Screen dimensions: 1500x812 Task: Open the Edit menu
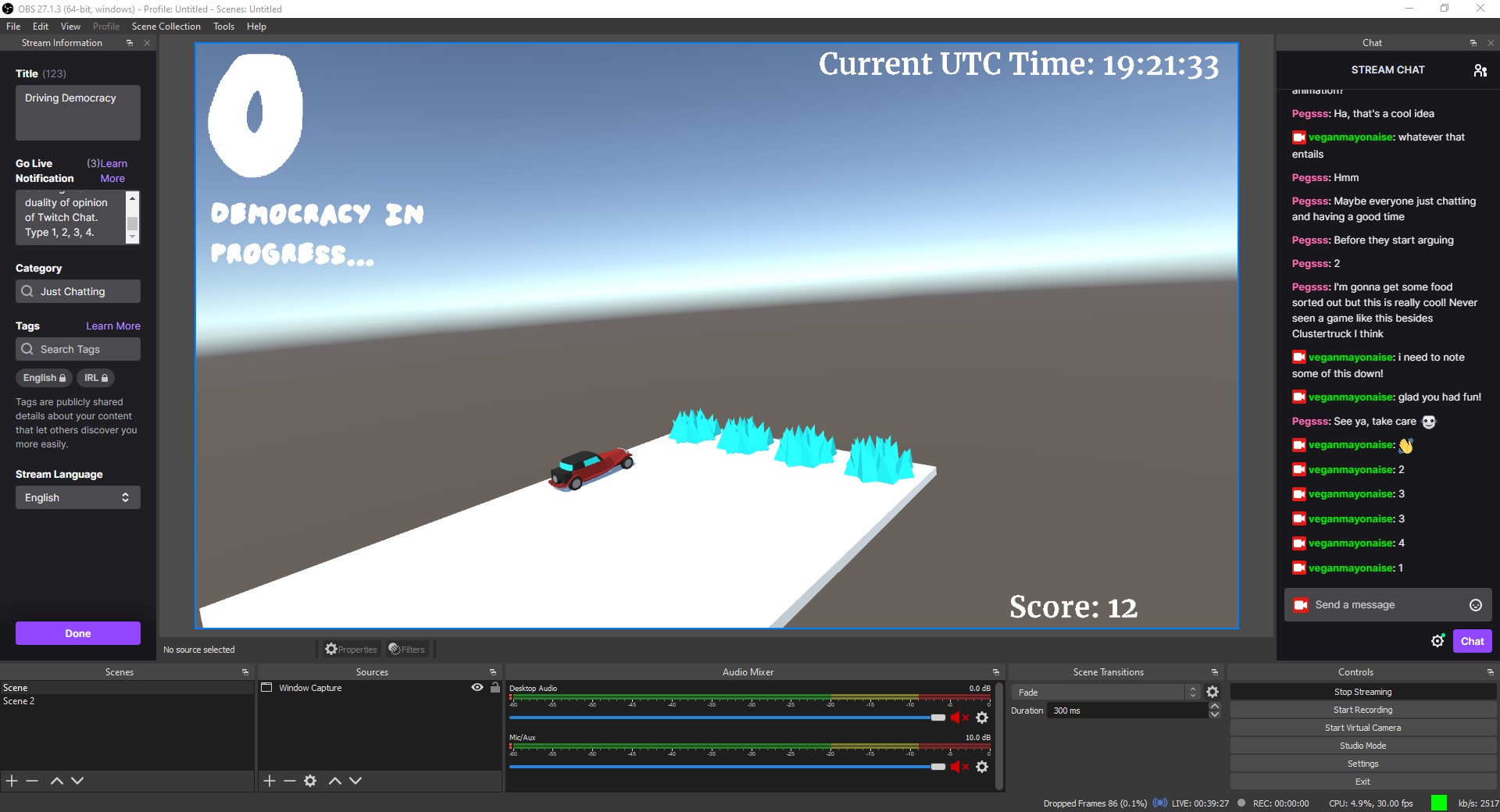coord(41,27)
